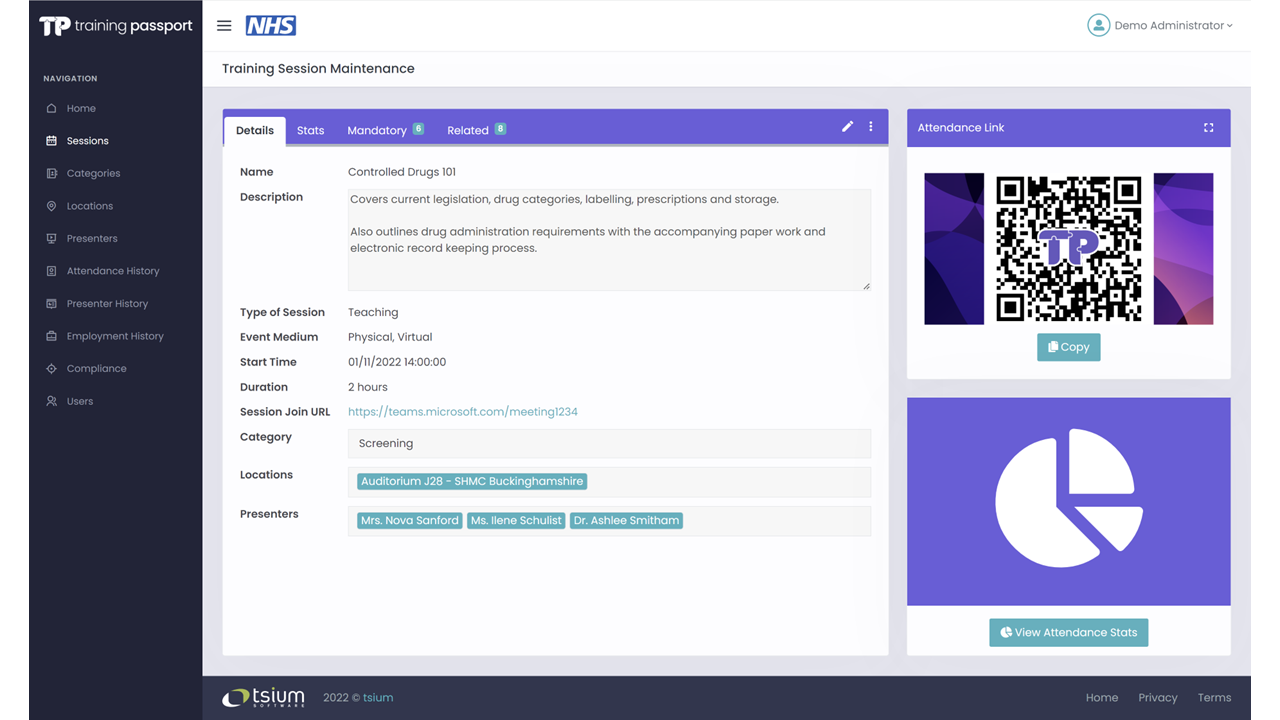
Task: Click the Teaching session type value
Action: tap(373, 312)
